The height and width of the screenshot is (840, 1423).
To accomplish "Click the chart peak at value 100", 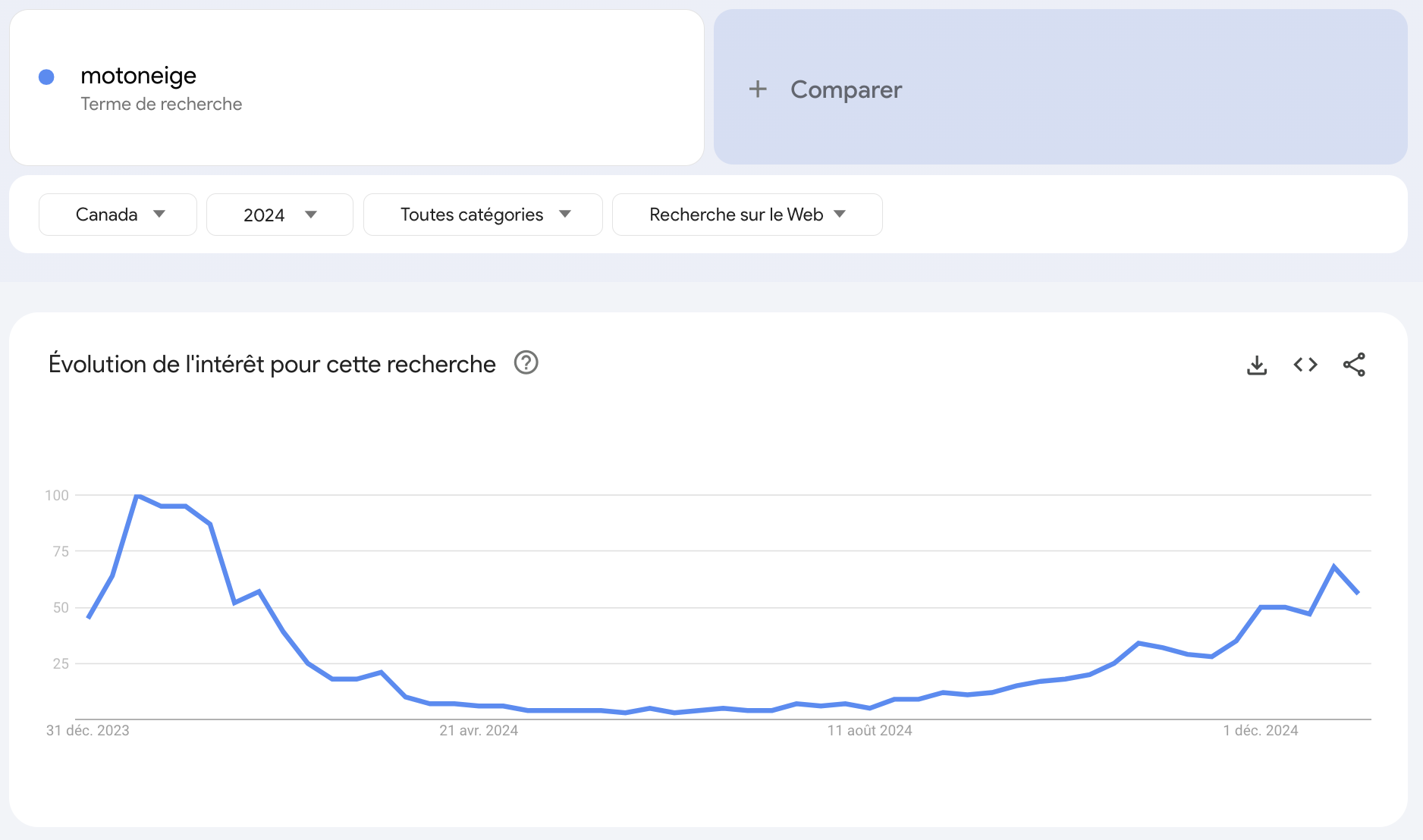I will point(137,495).
